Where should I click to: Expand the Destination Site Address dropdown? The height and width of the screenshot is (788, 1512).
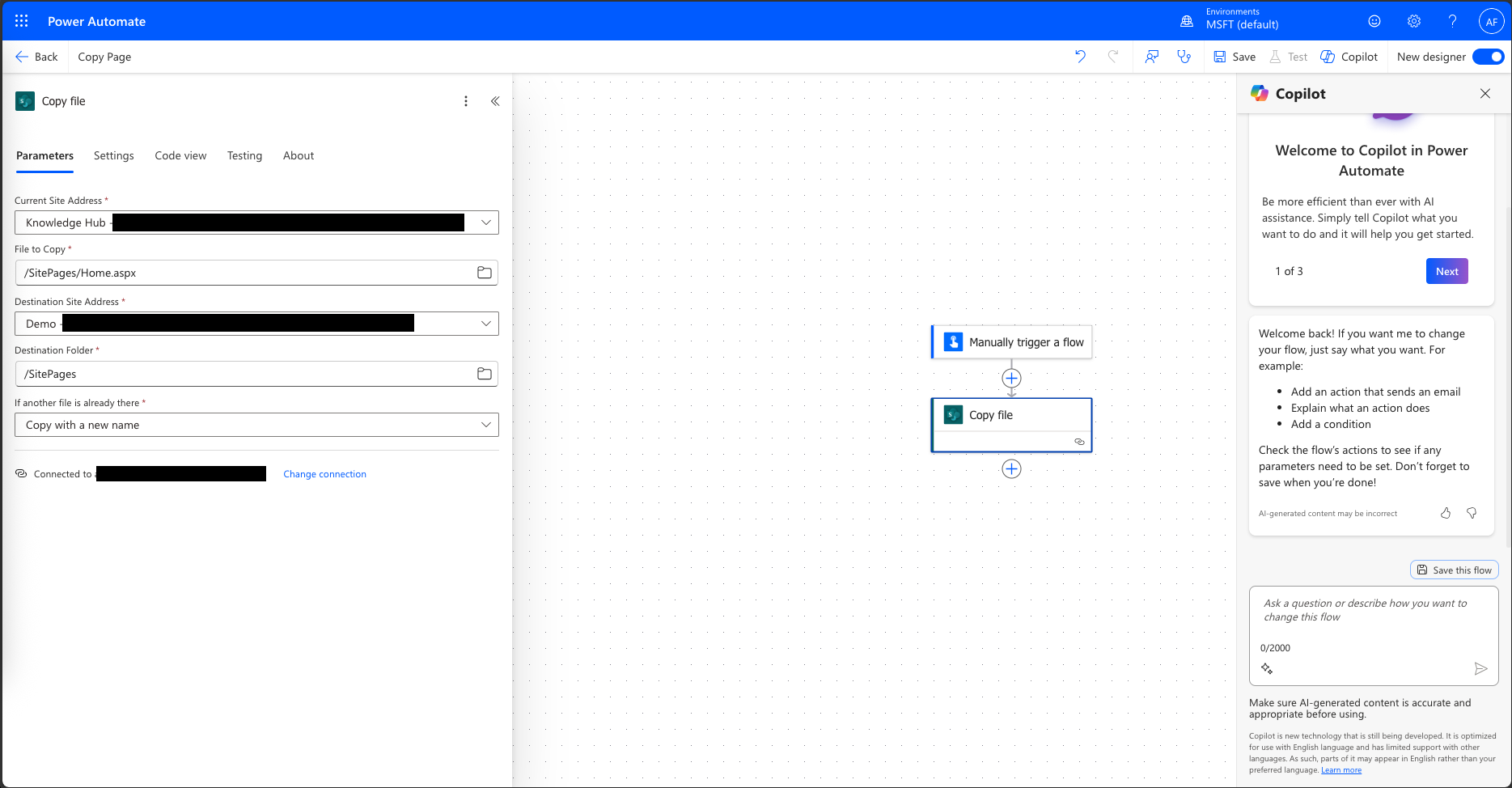[485, 324]
